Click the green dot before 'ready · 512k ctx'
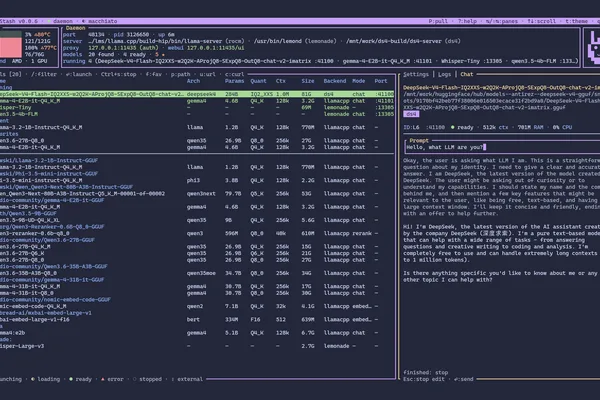This screenshot has width=600, height=400. 453,127
